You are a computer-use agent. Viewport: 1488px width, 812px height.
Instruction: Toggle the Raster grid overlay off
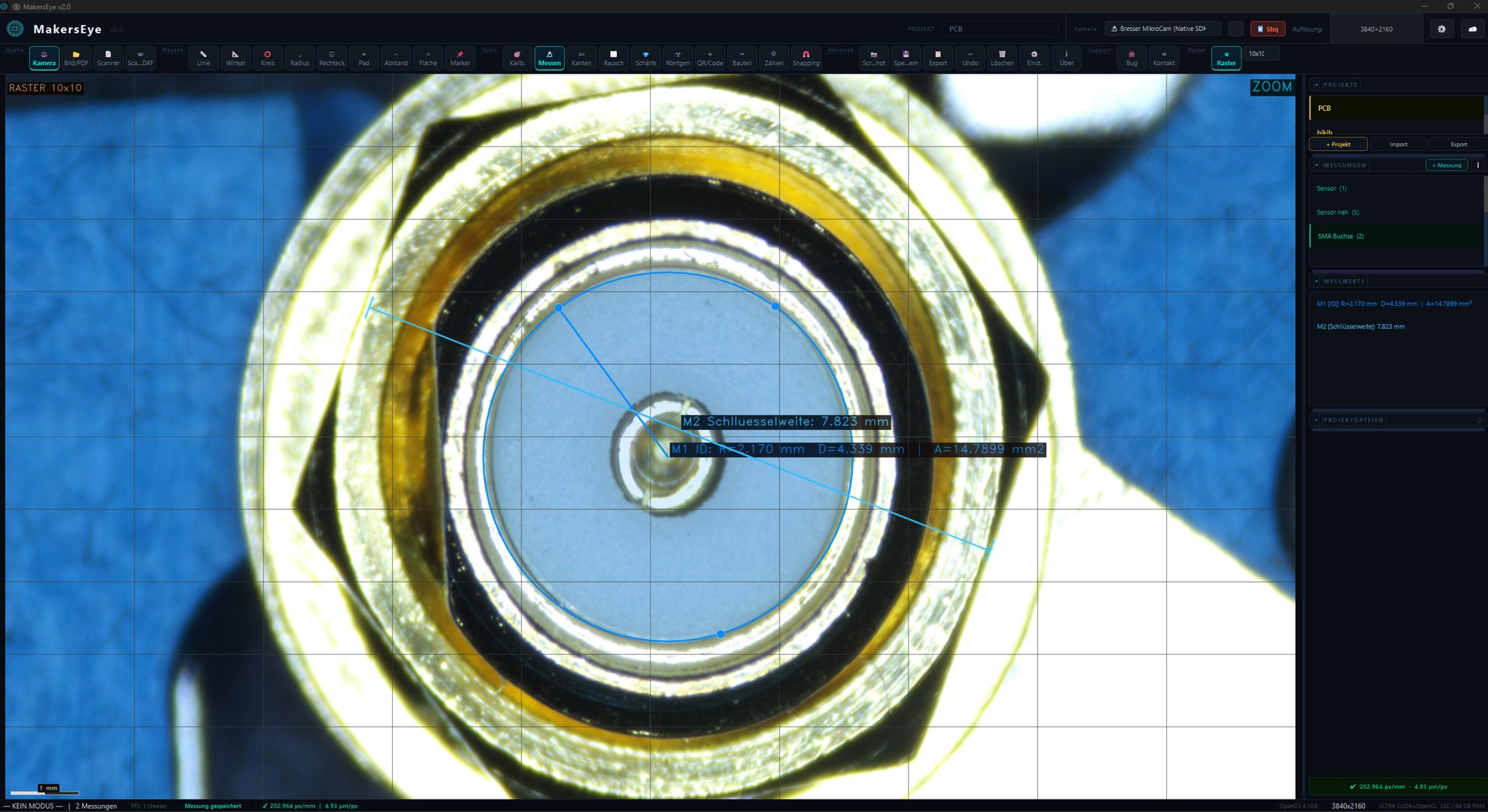1225,58
